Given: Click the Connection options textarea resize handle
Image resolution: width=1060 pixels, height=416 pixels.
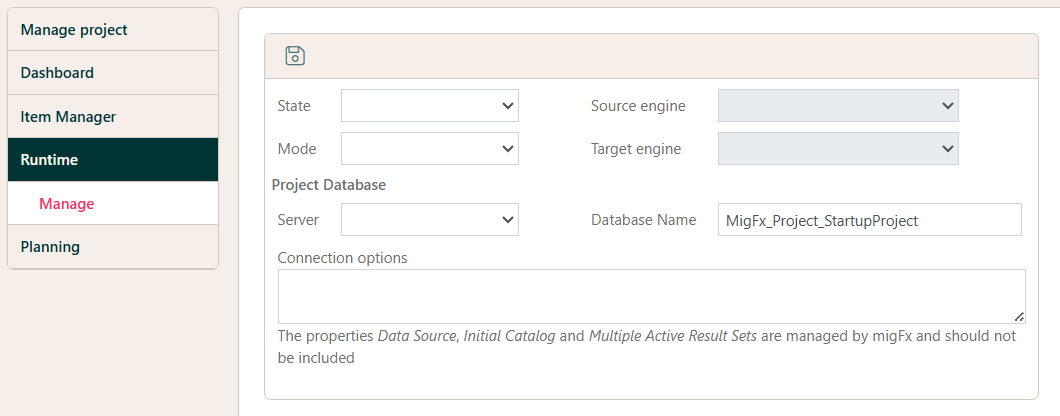Looking at the screenshot, I should (x=1019, y=316).
